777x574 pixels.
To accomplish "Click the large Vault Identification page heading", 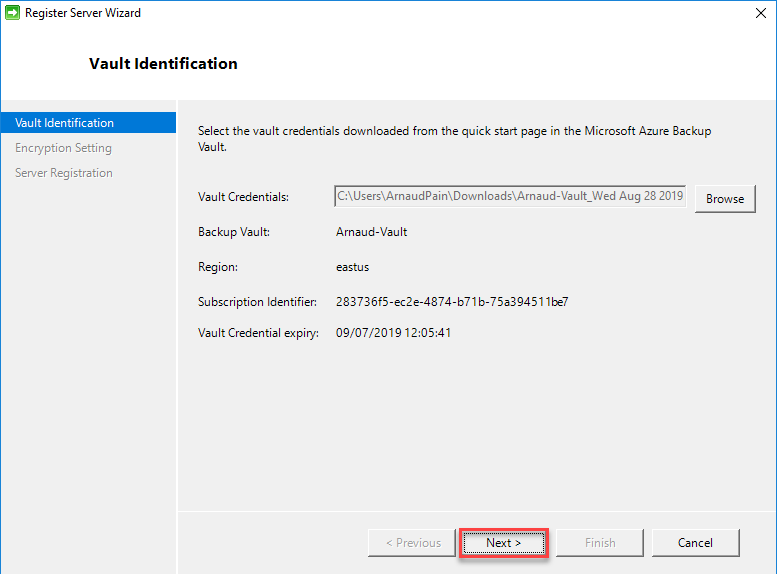I will 163,64.
